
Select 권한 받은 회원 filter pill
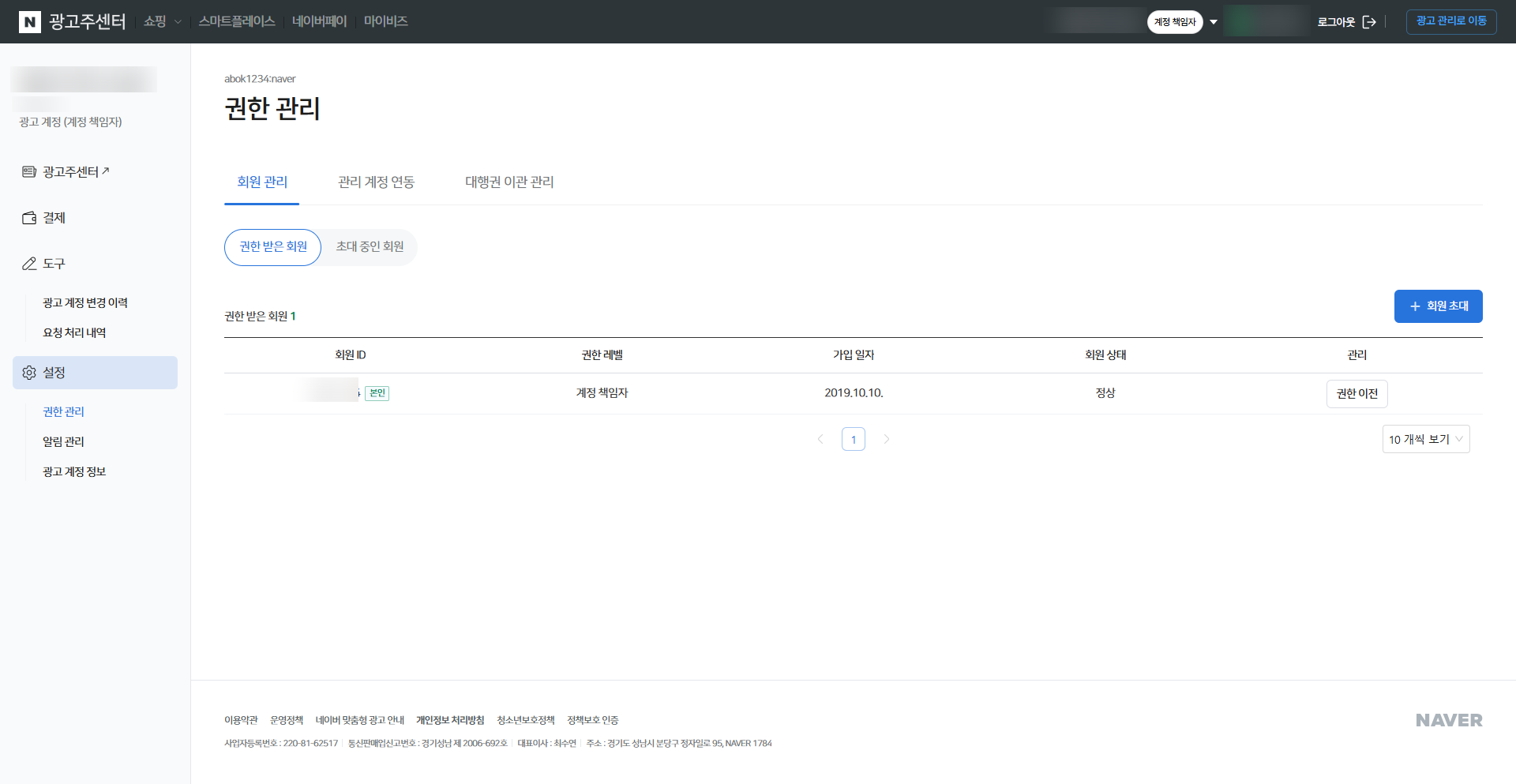tap(273, 247)
